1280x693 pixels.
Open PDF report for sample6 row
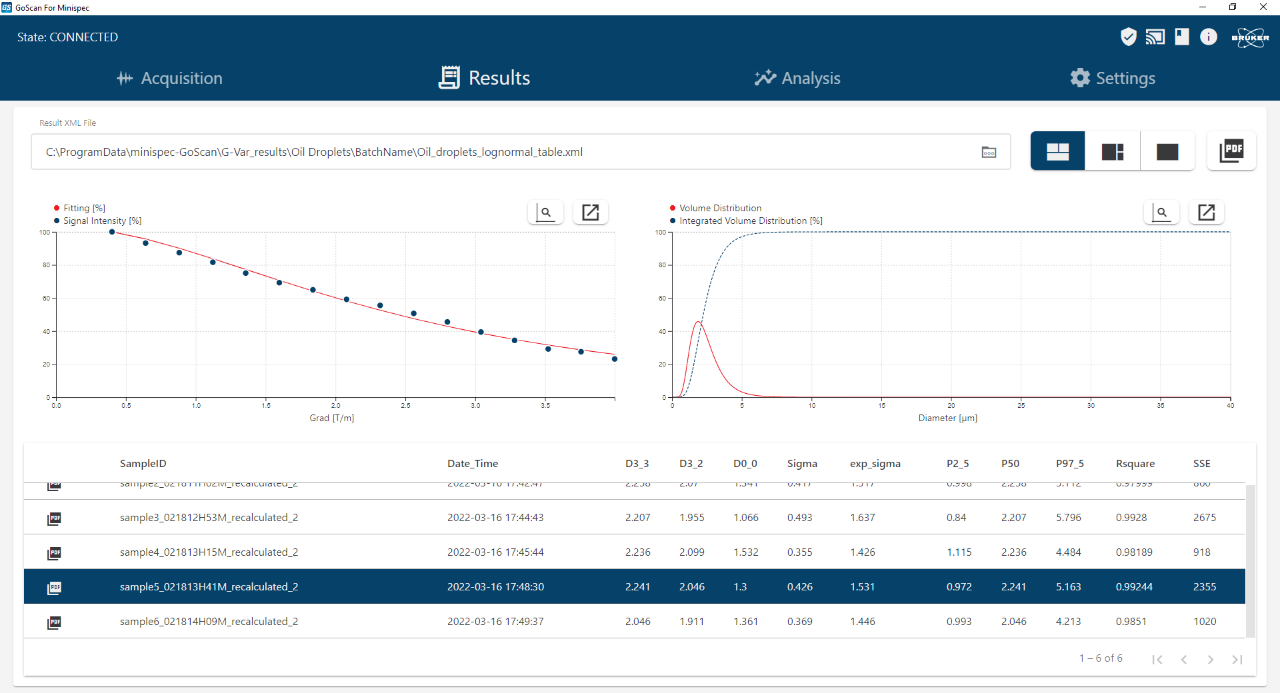coord(55,622)
